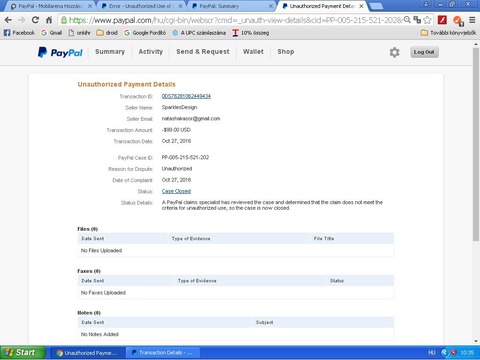The image size is (480, 360).
Task: Open the Shop menu
Action: click(x=286, y=52)
